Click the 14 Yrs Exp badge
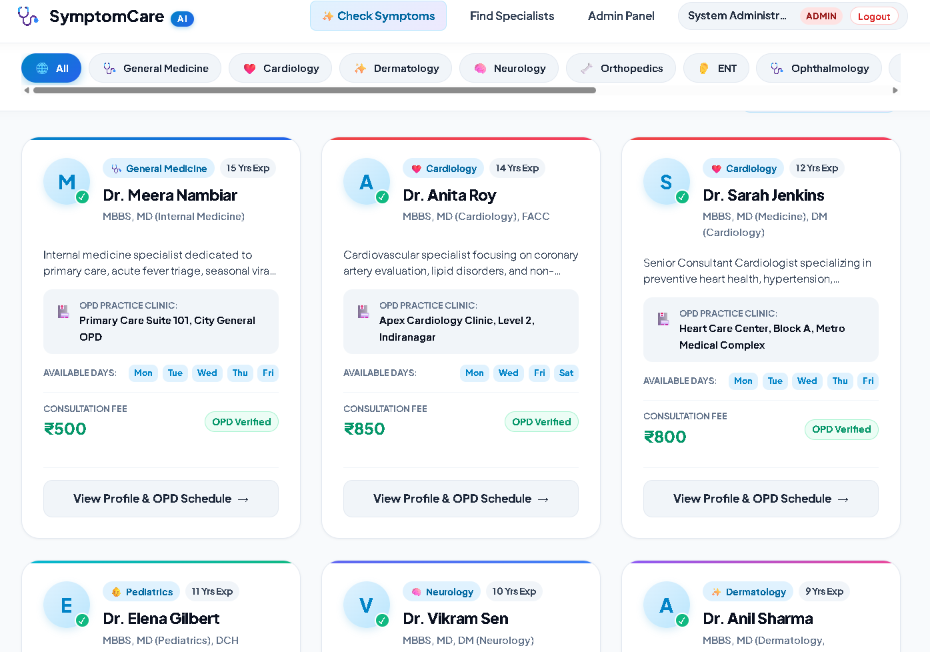930x652 pixels. [x=517, y=168]
